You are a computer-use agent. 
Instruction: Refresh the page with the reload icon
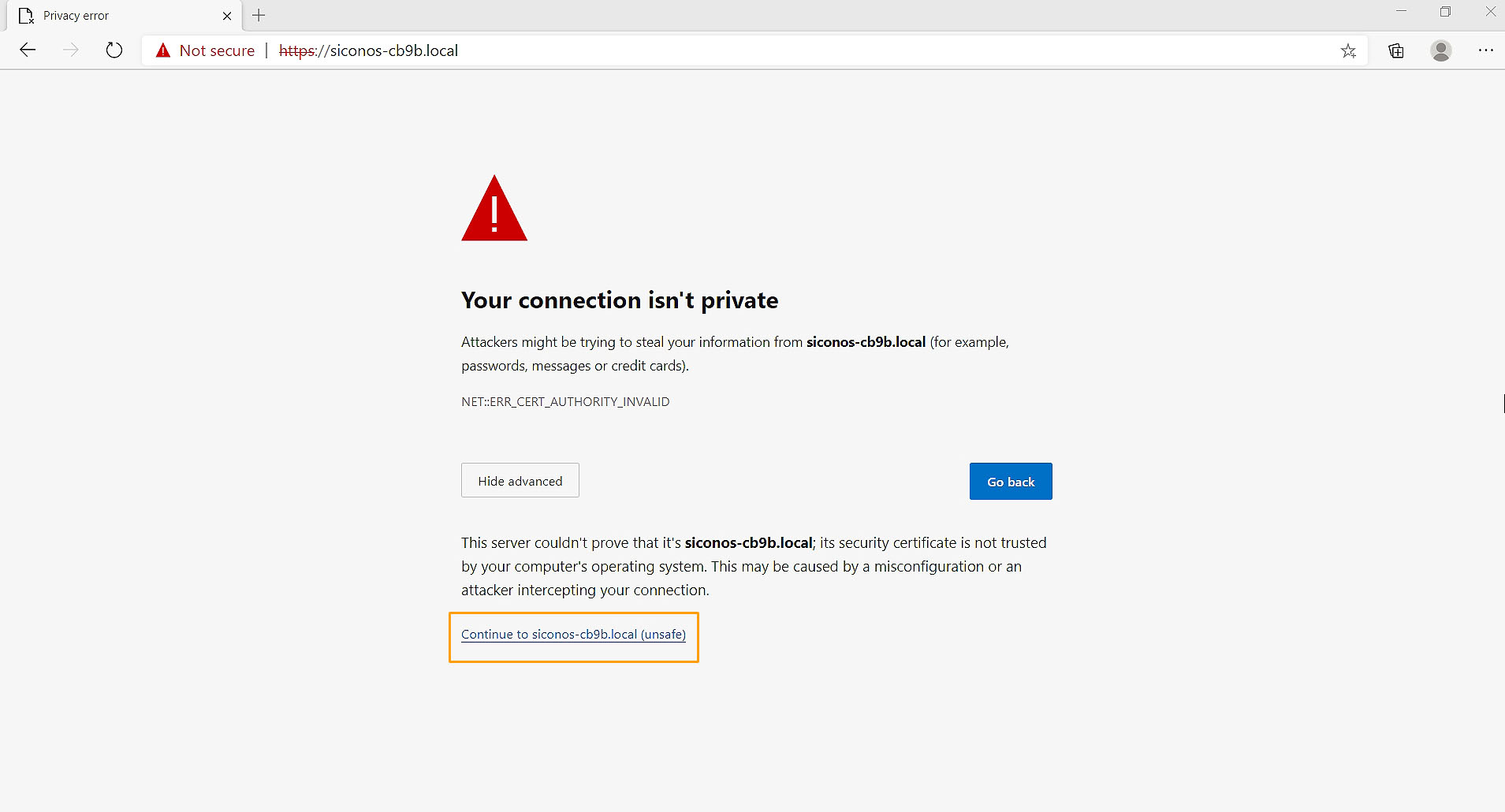(114, 50)
